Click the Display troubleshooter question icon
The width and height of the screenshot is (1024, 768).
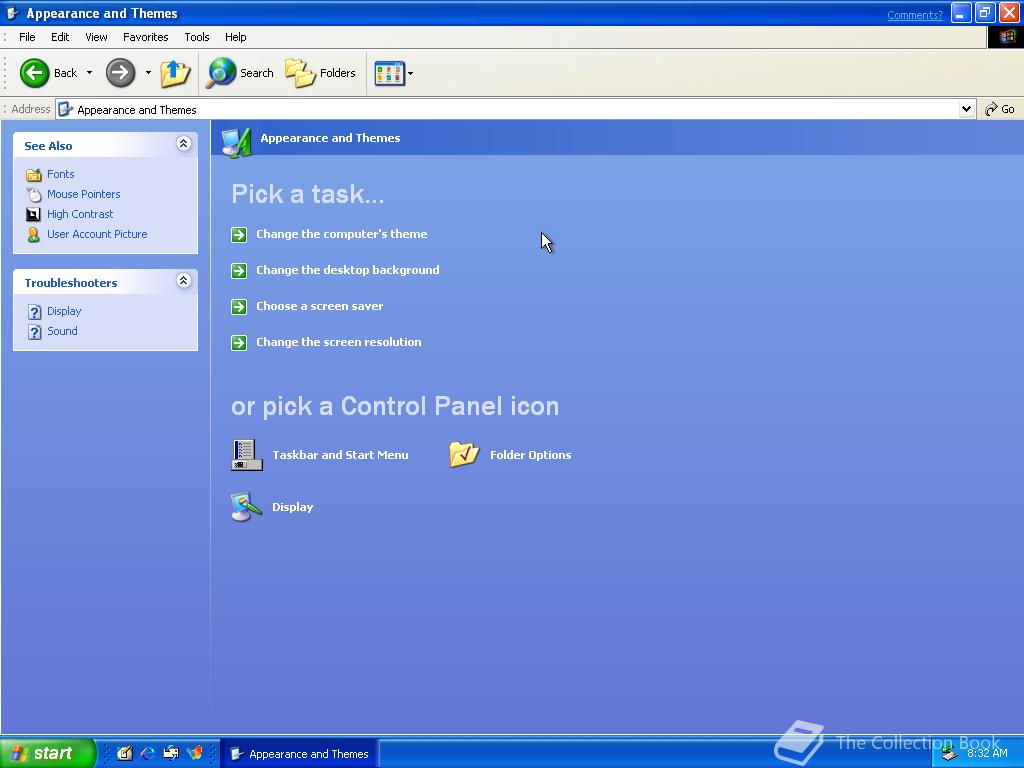pyautogui.click(x=35, y=312)
